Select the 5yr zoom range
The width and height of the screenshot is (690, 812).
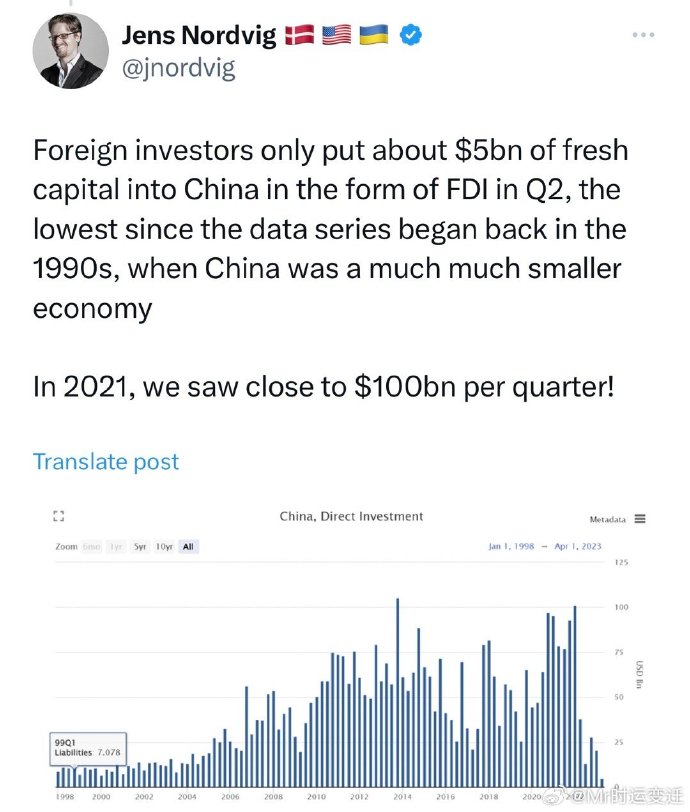(x=140, y=546)
